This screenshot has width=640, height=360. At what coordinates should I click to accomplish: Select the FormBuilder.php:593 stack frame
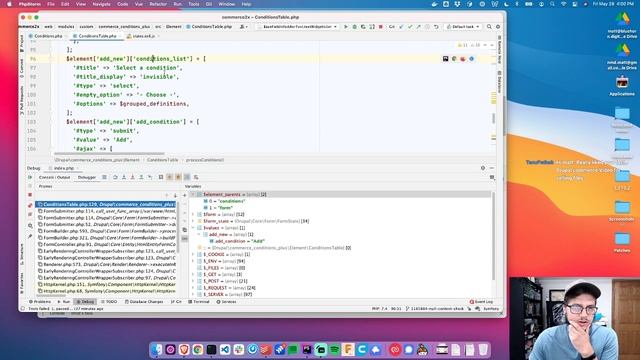click(x=106, y=231)
